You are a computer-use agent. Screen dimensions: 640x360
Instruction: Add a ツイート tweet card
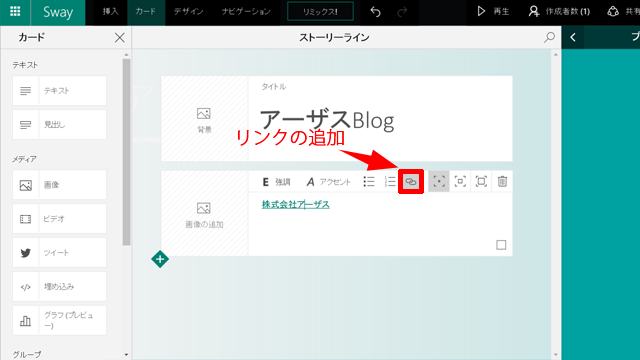point(60,253)
